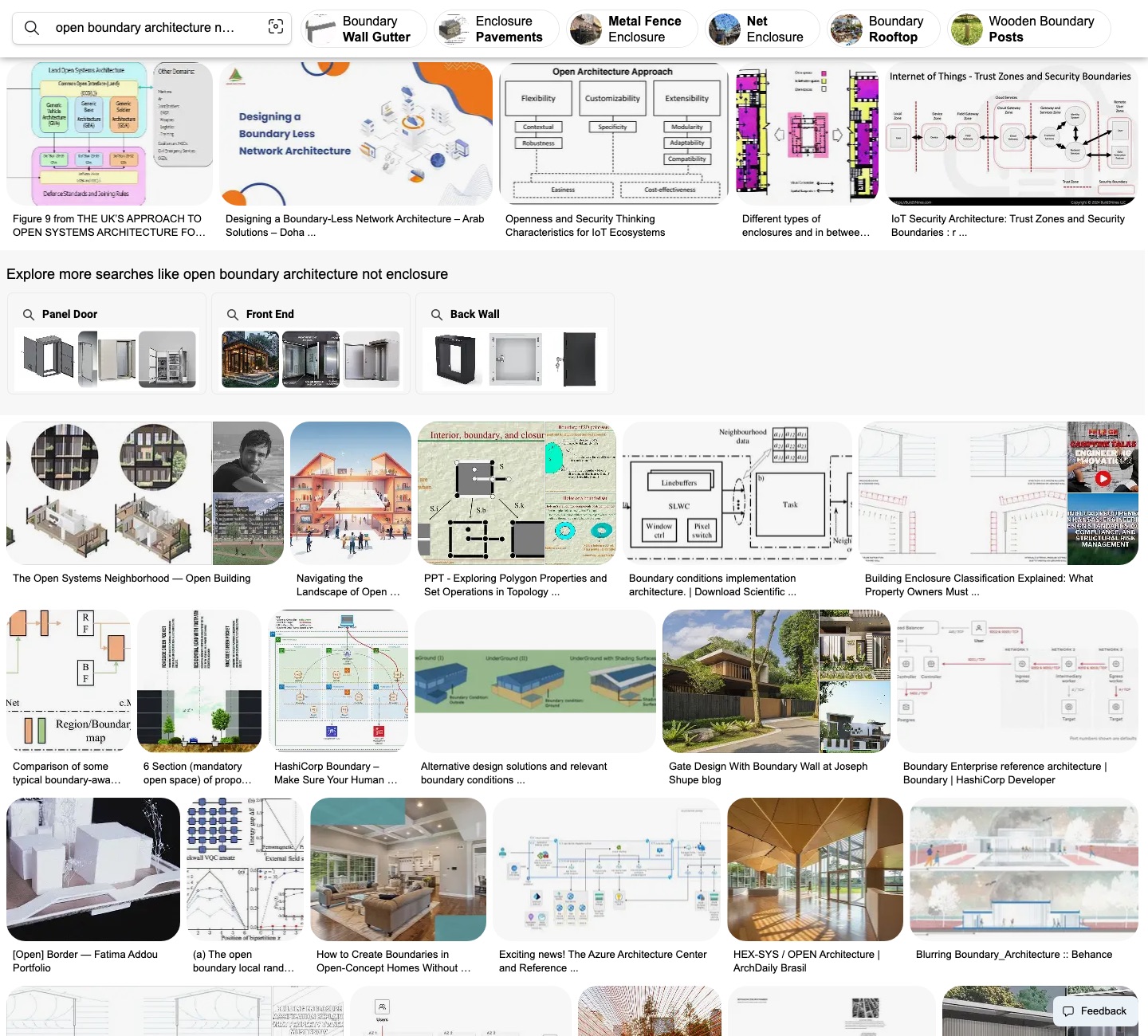Viewport: 1148px width, 1036px height.
Task: Open the 6 Section mandatory open space caption
Action: pyautogui.click(x=198, y=773)
